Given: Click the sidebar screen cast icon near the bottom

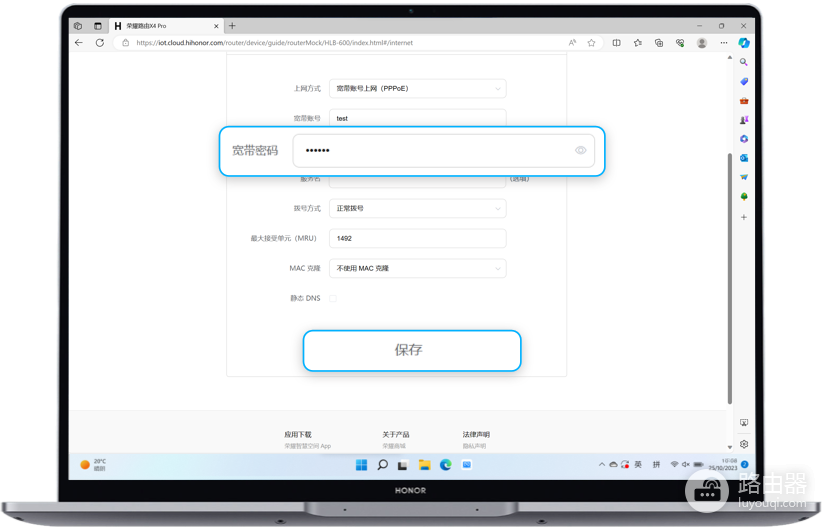Looking at the screenshot, I should click(743, 423).
